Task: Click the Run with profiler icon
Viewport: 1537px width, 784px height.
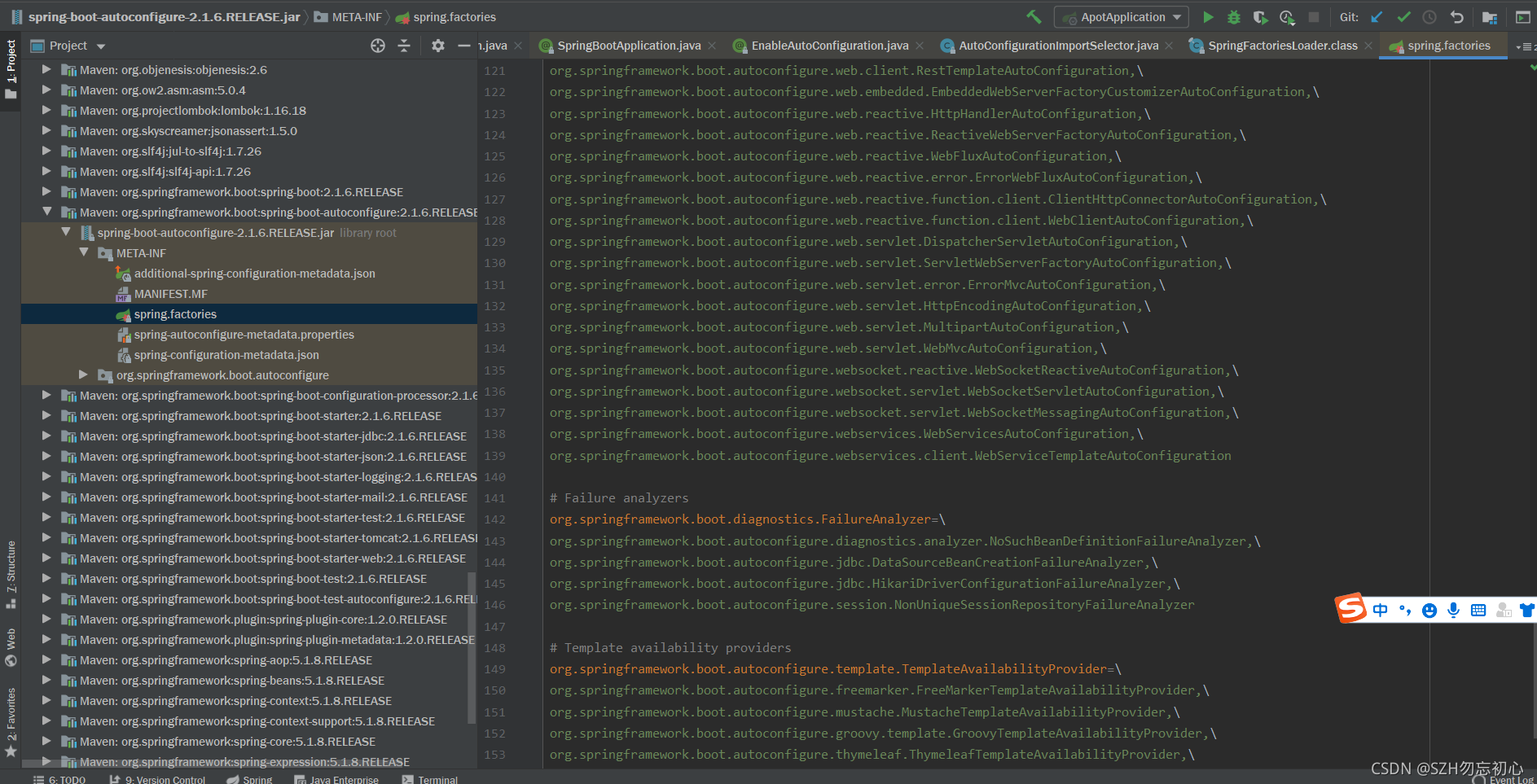Action: tap(1287, 17)
